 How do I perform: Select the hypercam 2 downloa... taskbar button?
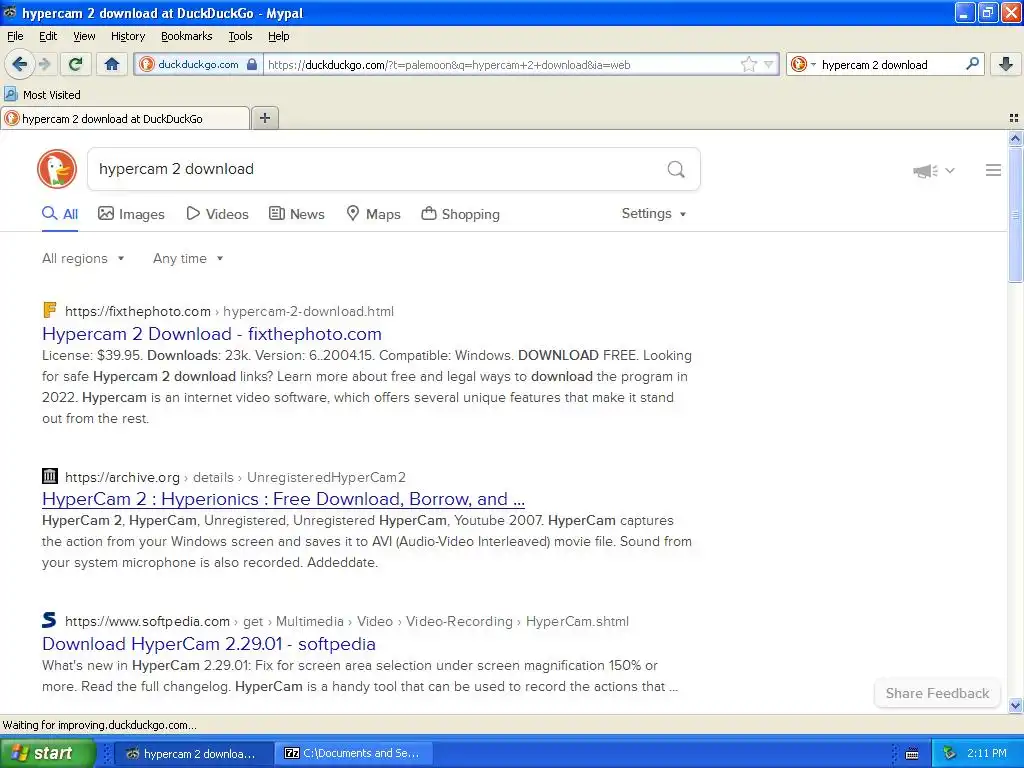pyautogui.click(x=193, y=754)
